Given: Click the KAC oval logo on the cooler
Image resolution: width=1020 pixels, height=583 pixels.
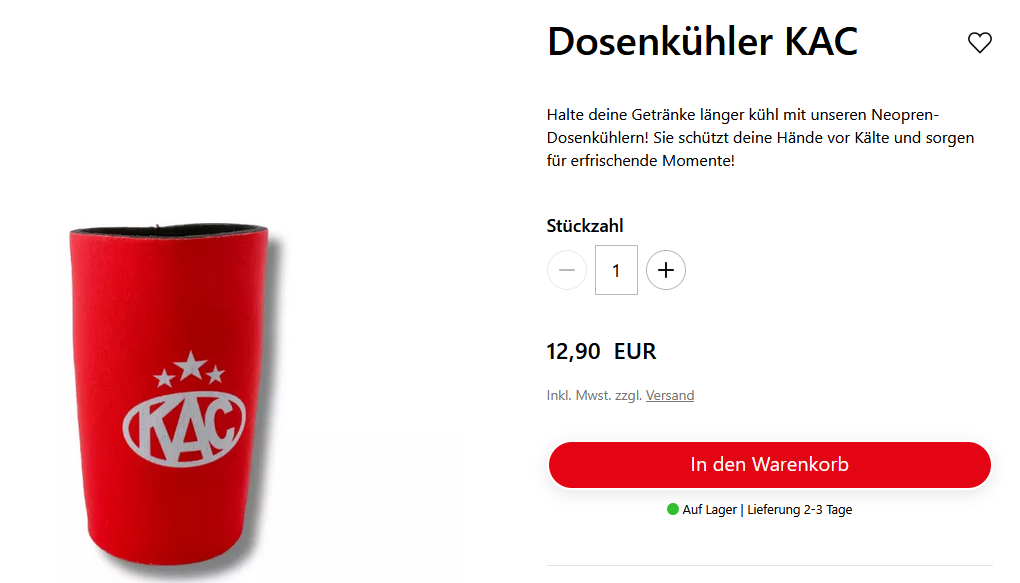Looking at the screenshot, I should [184, 428].
